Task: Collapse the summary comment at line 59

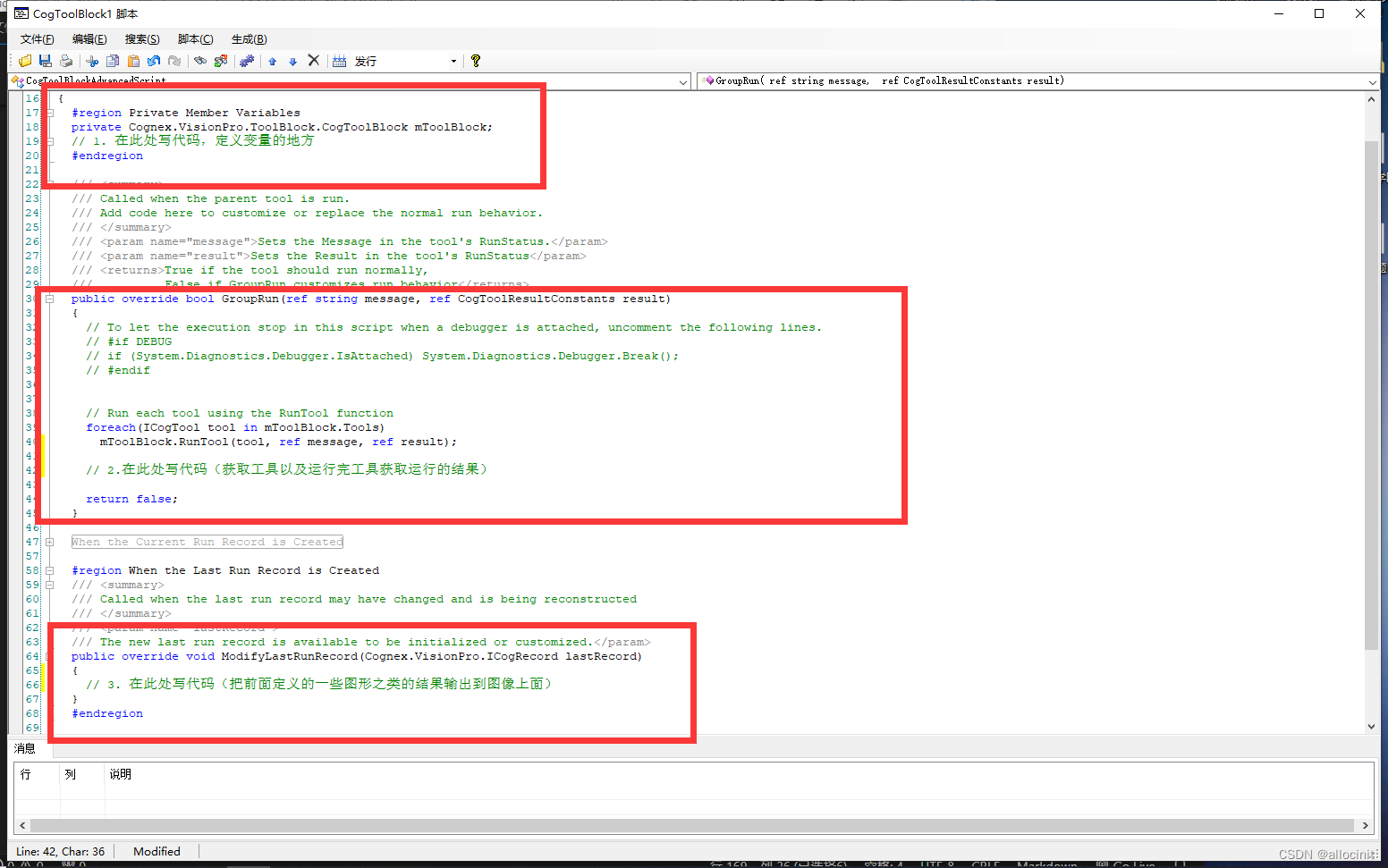Action: pyautogui.click(x=50, y=585)
